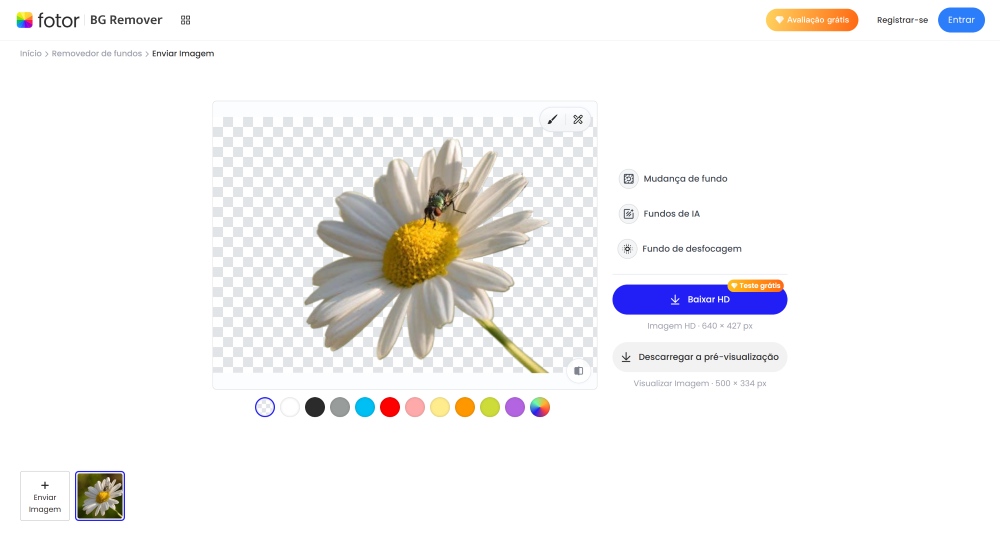The width and height of the screenshot is (1000, 541).
Task: Open Mudança de fundo option
Action: (x=673, y=179)
